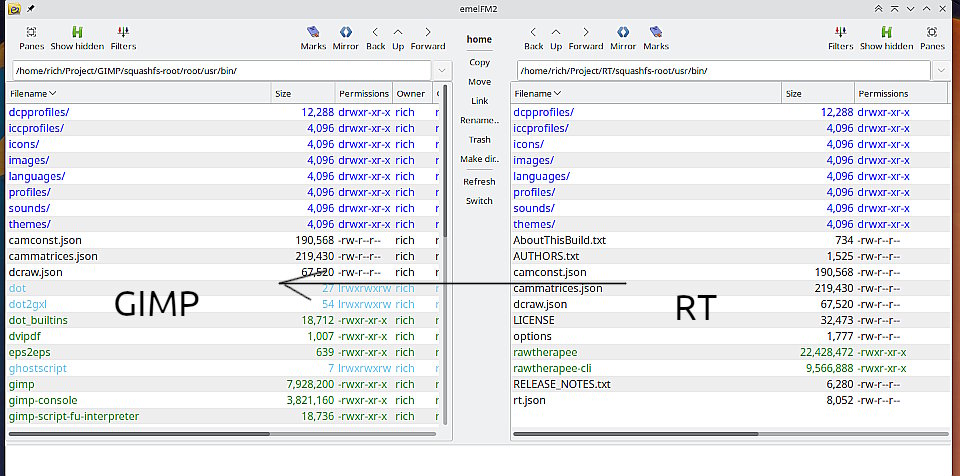Open Marks in left pane toolbar
Screen dimensions: 960x476
(313, 38)
